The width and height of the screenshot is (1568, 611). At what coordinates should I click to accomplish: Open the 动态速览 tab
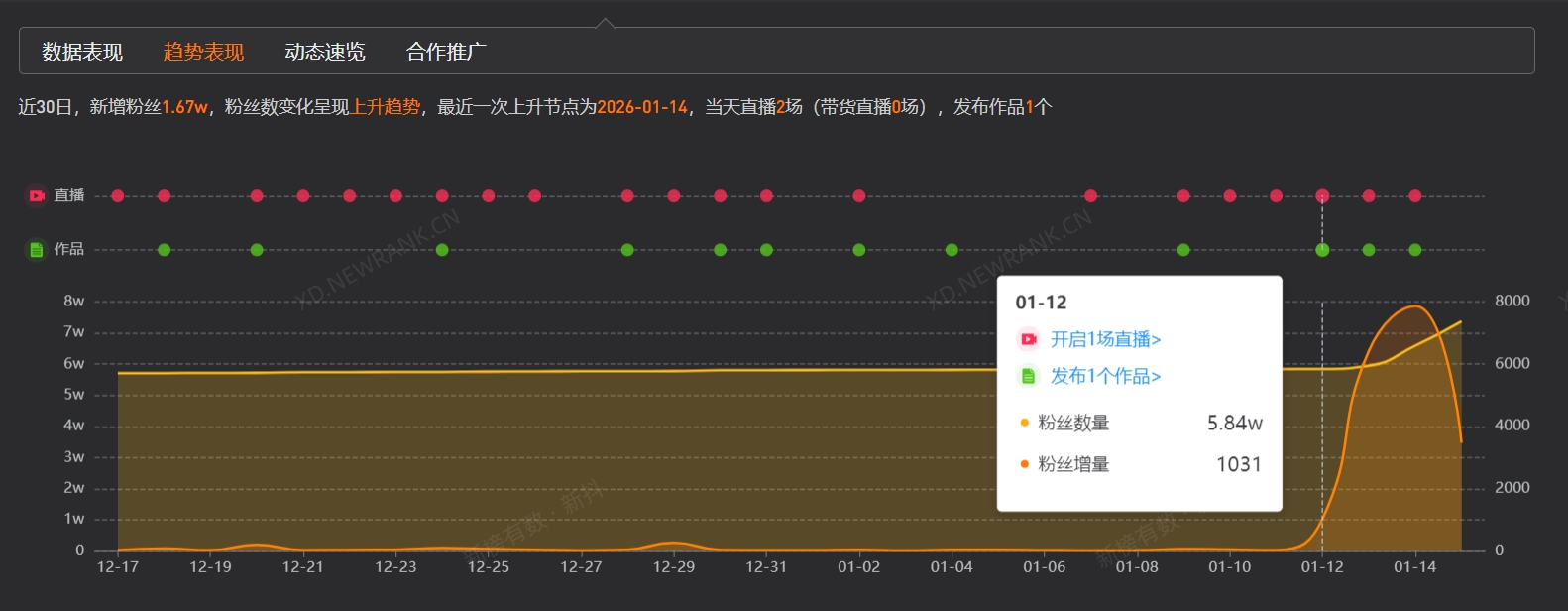(325, 52)
